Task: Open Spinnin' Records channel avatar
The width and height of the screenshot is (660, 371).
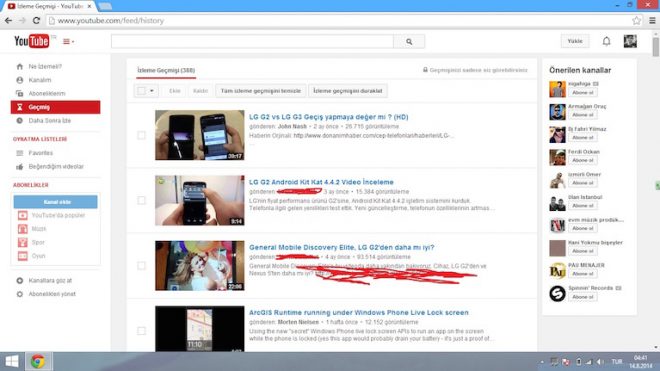Action: click(557, 294)
